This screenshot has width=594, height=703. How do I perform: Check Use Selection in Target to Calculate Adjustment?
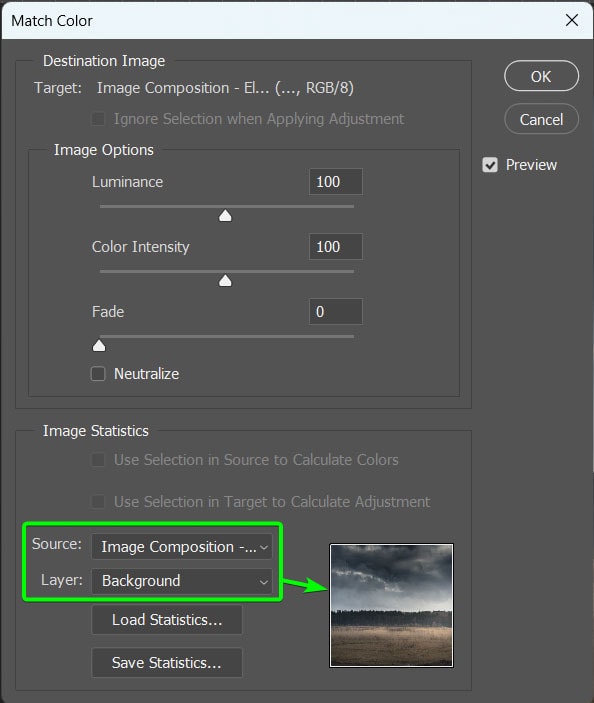tap(98, 502)
